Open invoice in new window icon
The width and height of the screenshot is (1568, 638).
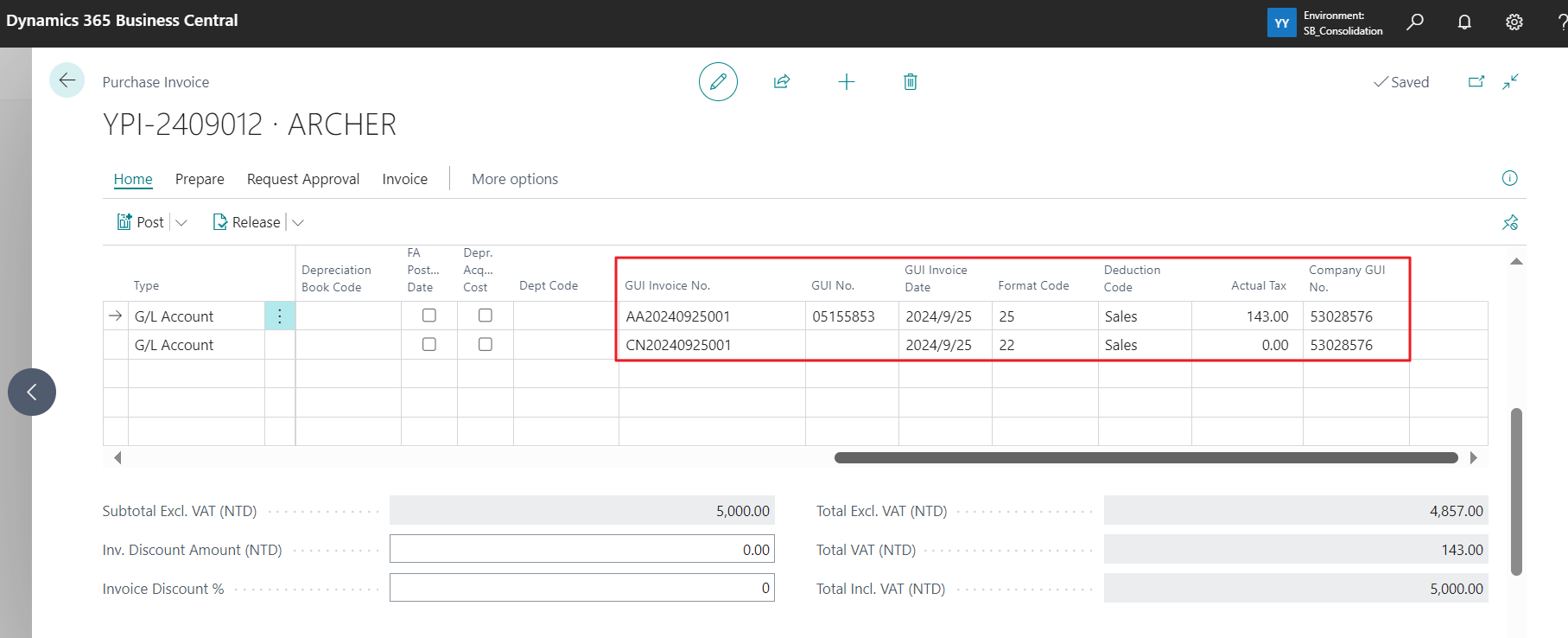[1476, 82]
